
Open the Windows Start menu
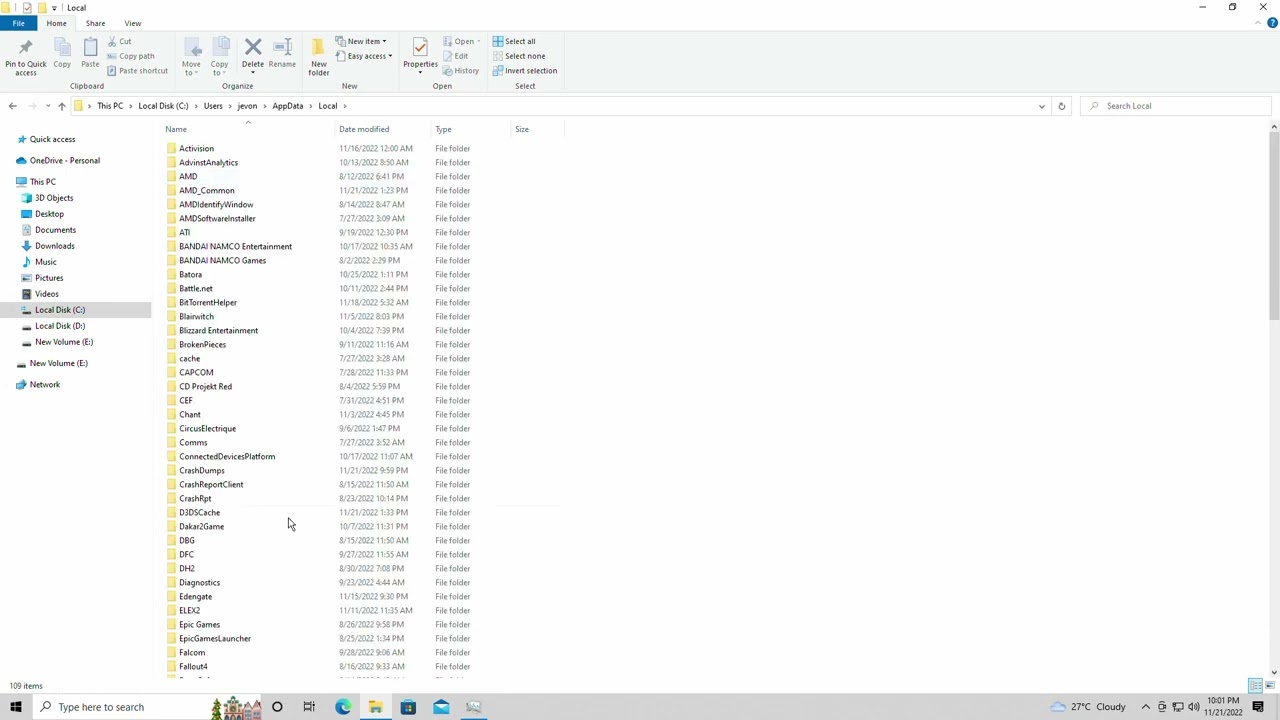[16, 707]
